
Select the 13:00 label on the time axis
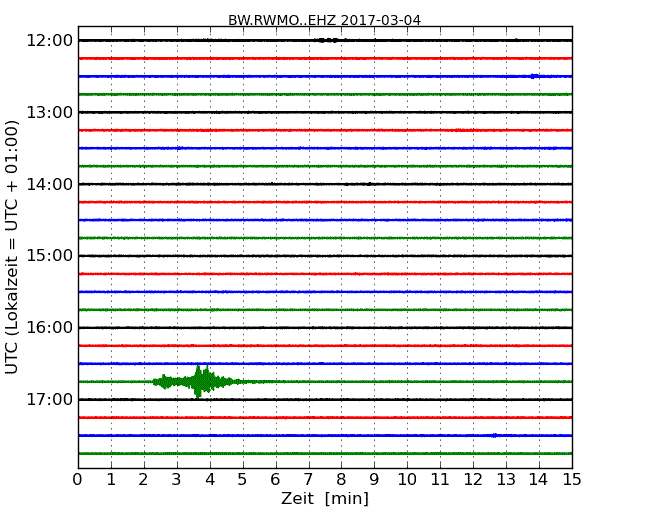pyautogui.click(x=49, y=112)
